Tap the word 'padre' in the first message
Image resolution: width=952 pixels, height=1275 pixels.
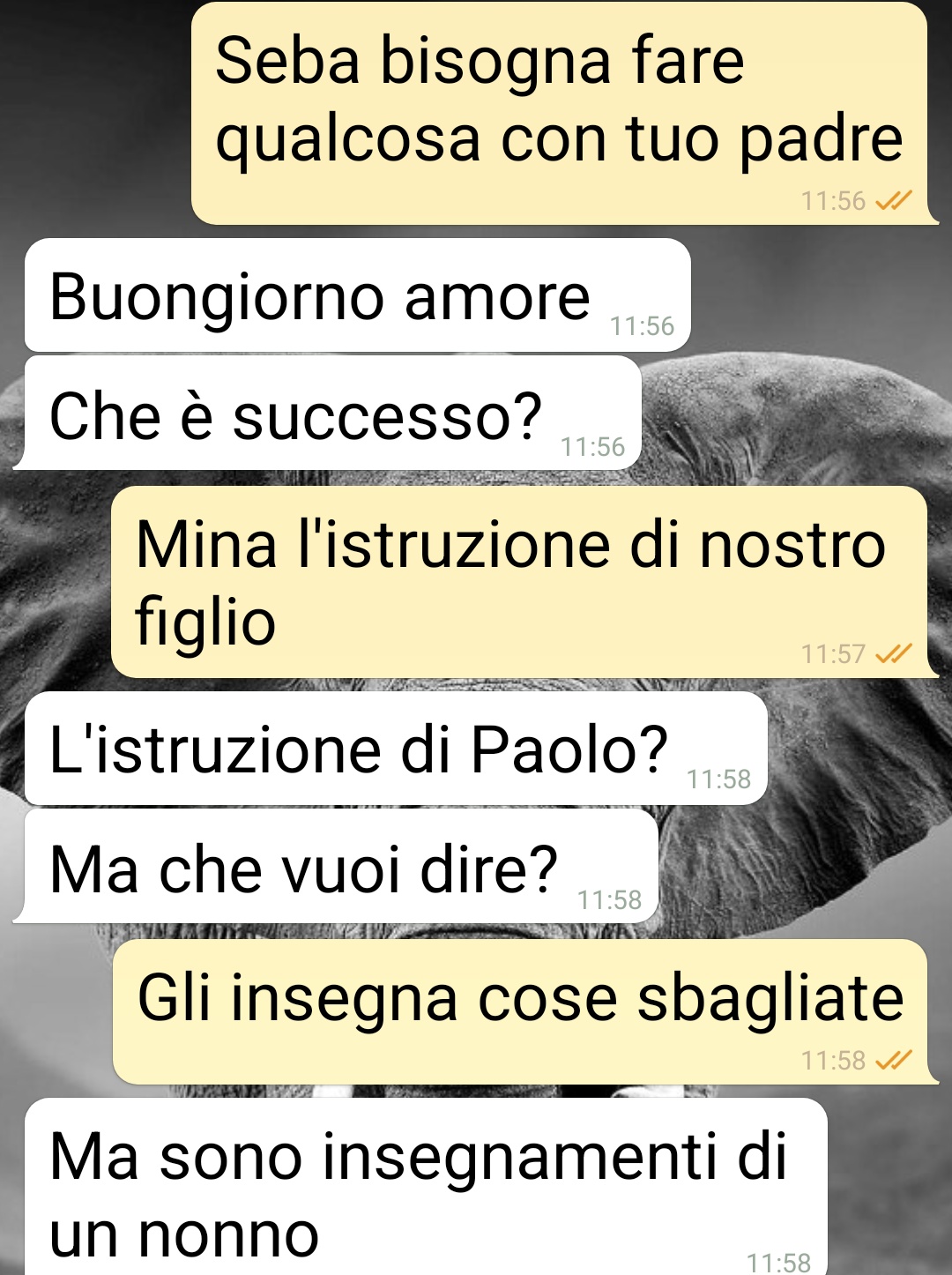pyautogui.click(x=821, y=141)
